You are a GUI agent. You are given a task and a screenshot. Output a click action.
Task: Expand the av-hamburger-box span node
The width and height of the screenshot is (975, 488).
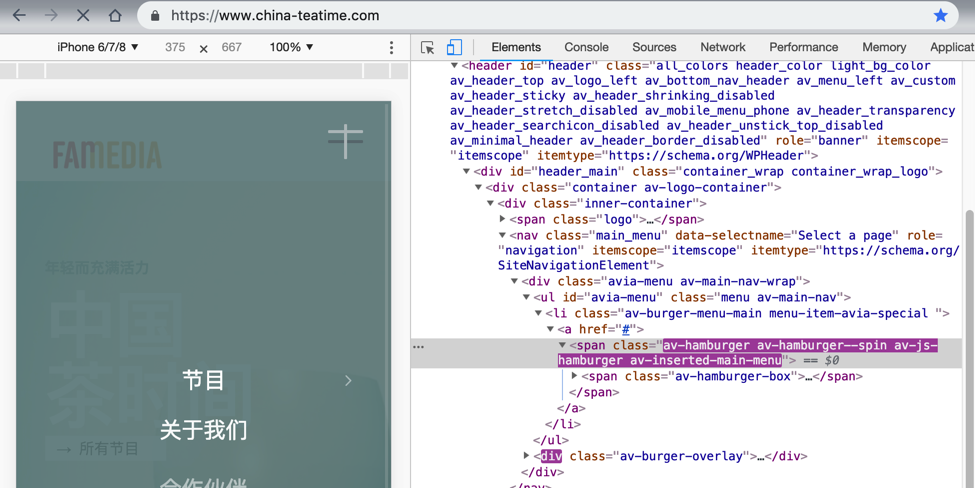tap(574, 376)
